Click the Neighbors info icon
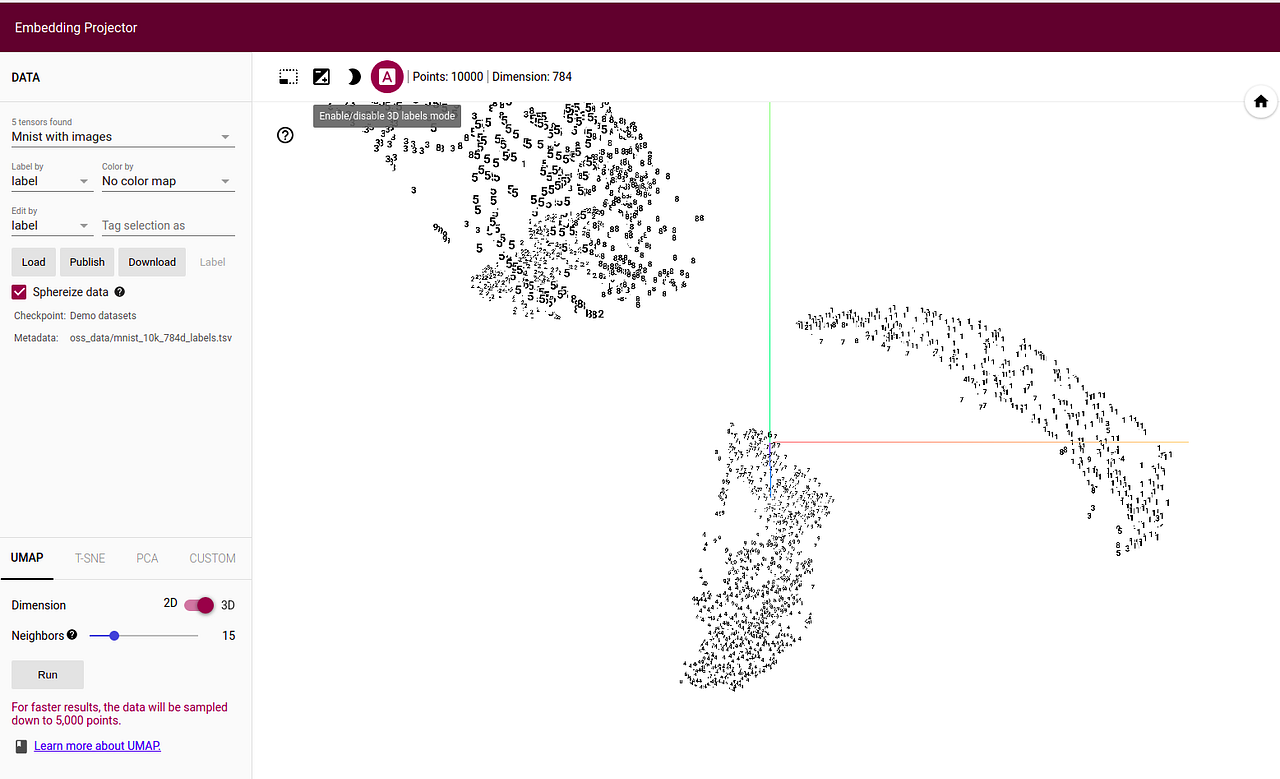 (72, 635)
